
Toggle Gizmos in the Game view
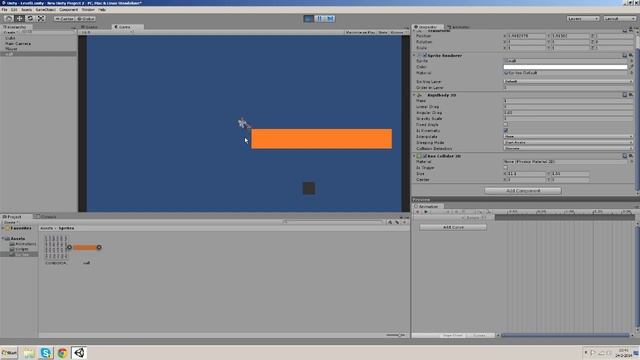coord(397,32)
